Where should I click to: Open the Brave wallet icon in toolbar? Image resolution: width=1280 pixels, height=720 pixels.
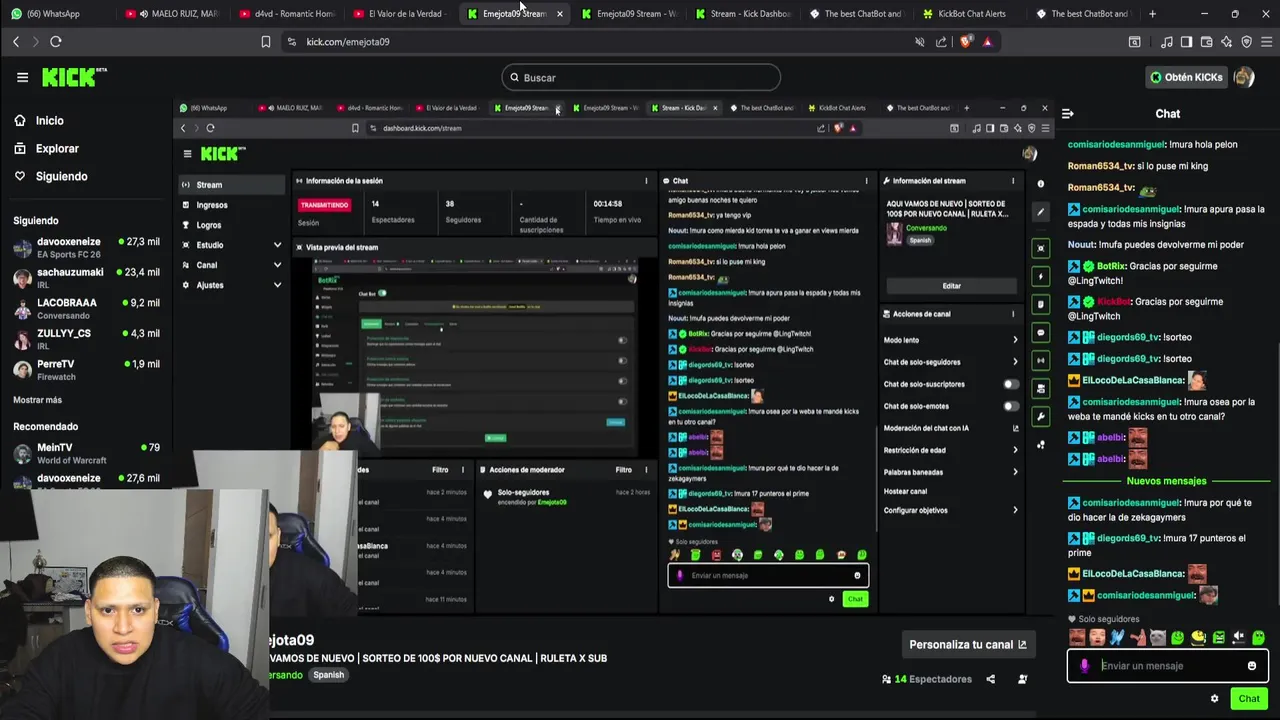[x=1206, y=42]
